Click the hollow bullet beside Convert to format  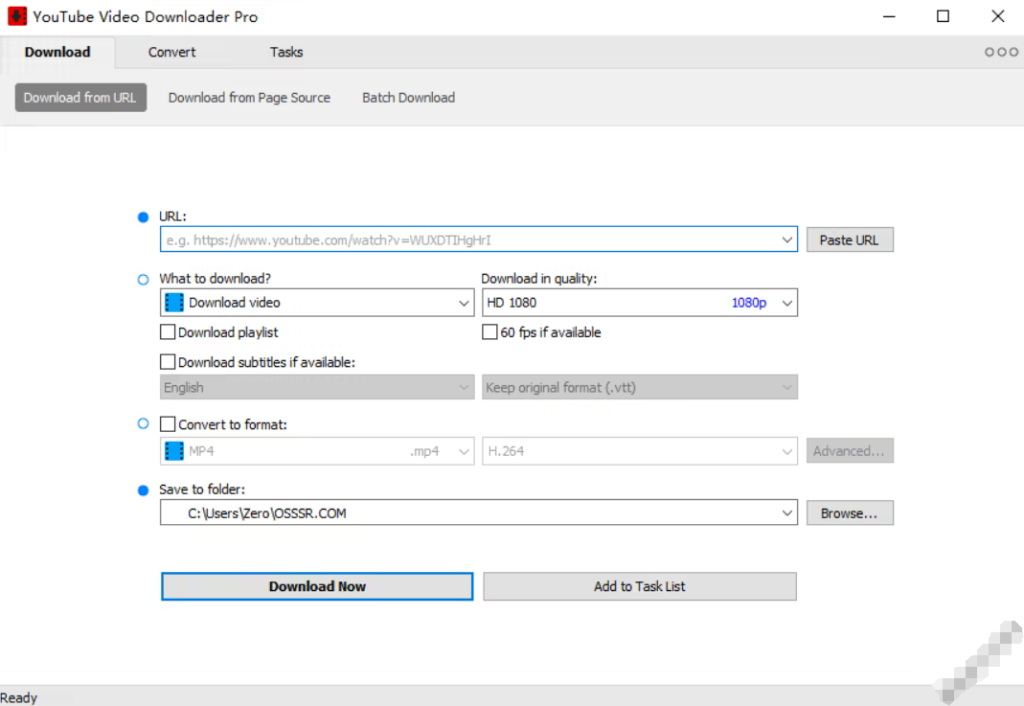[143, 423]
